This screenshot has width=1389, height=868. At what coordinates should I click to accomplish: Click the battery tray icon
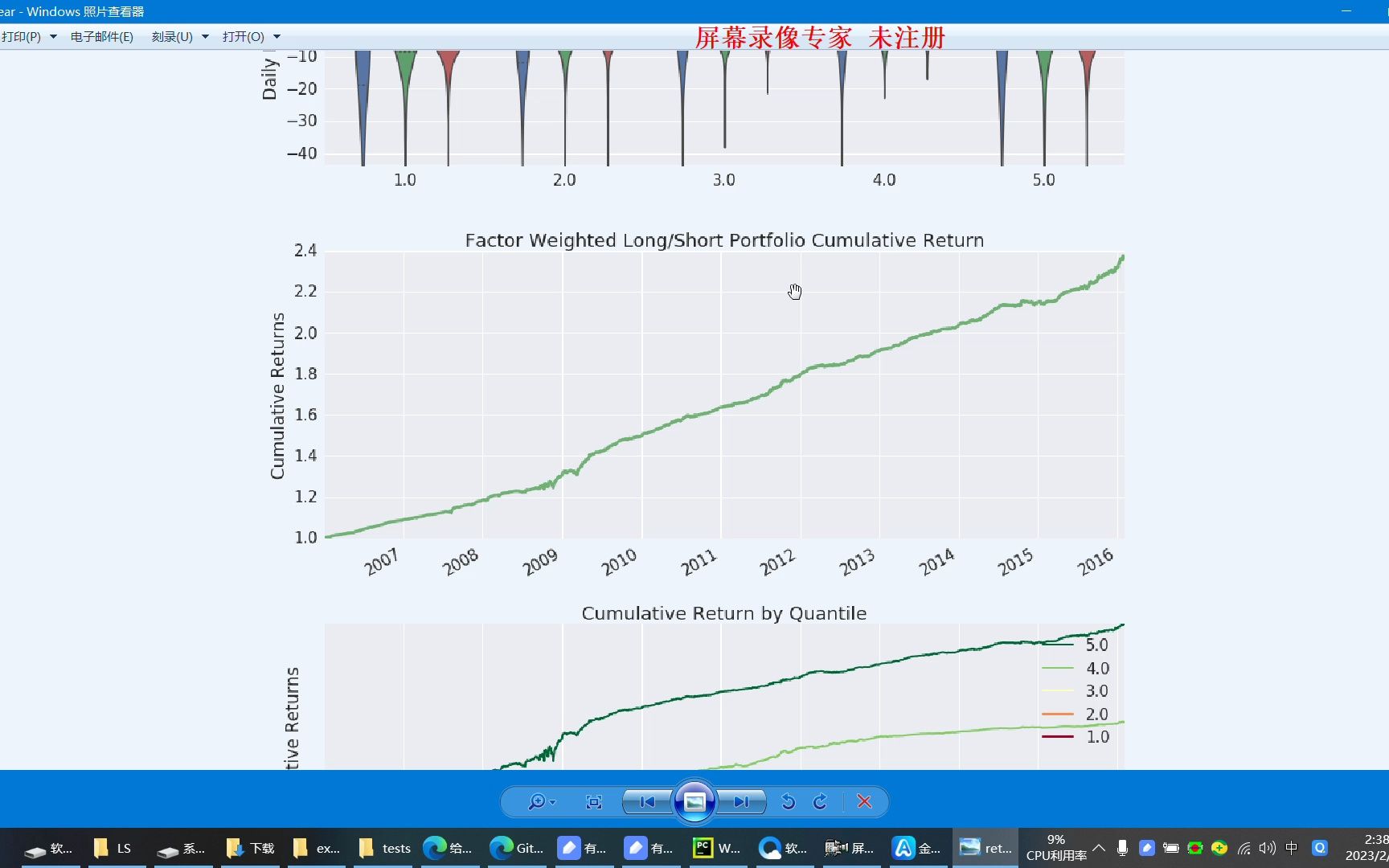[1171, 848]
